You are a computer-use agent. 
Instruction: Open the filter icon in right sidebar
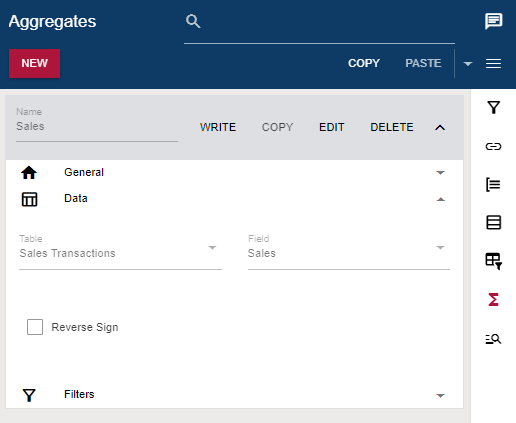pyautogui.click(x=493, y=108)
